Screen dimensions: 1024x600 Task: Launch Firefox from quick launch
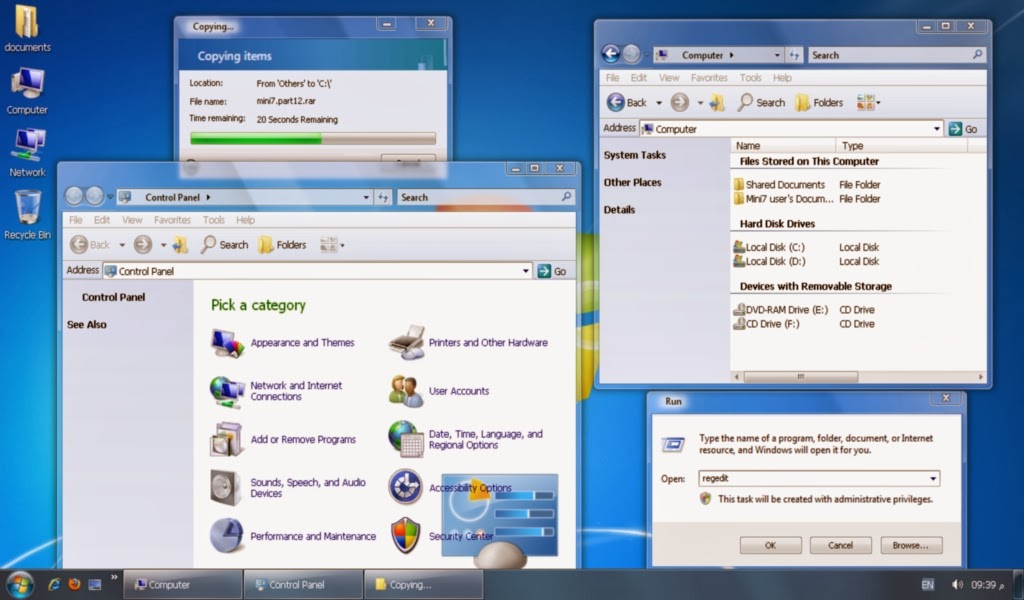coord(74,584)
